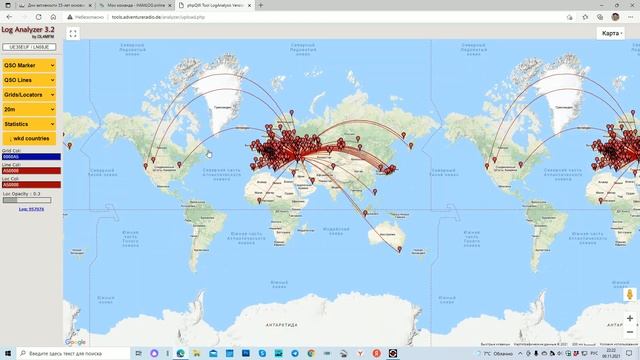640x360 pixels.
Task: Expand the QSO Marker dropdown
Action: 29,65
